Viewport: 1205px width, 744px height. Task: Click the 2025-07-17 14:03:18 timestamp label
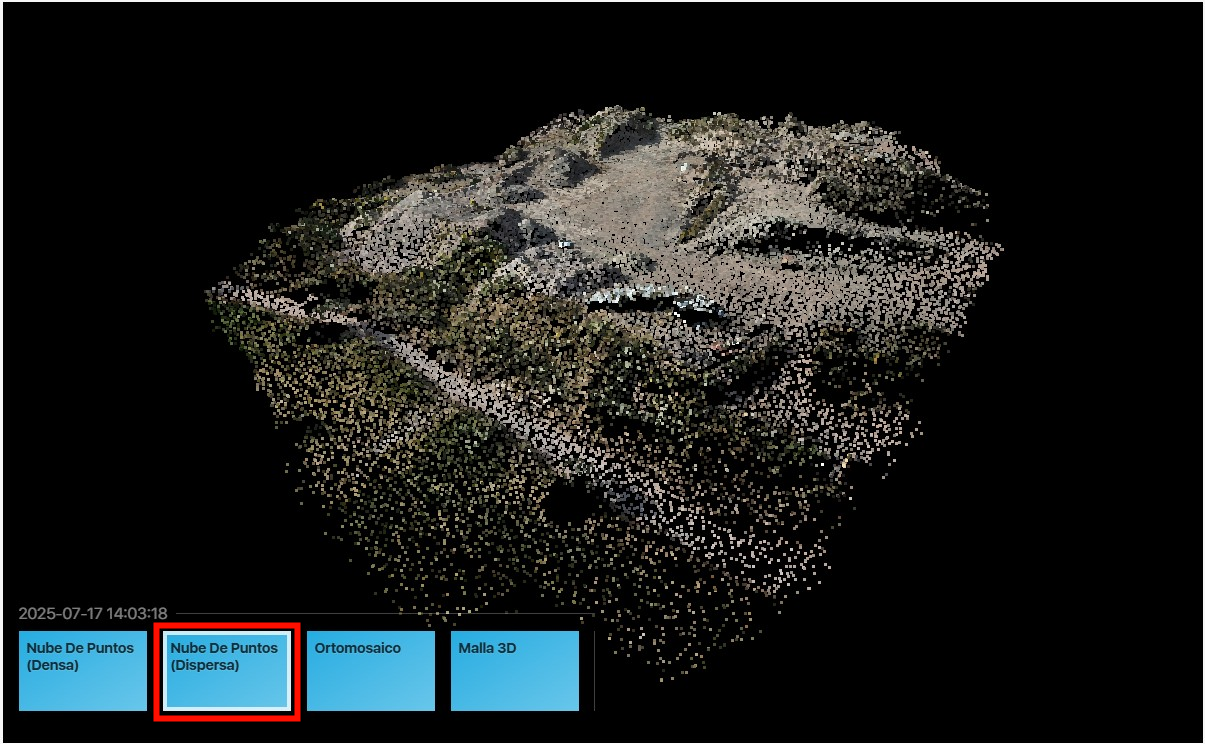(x=92, y=613)
